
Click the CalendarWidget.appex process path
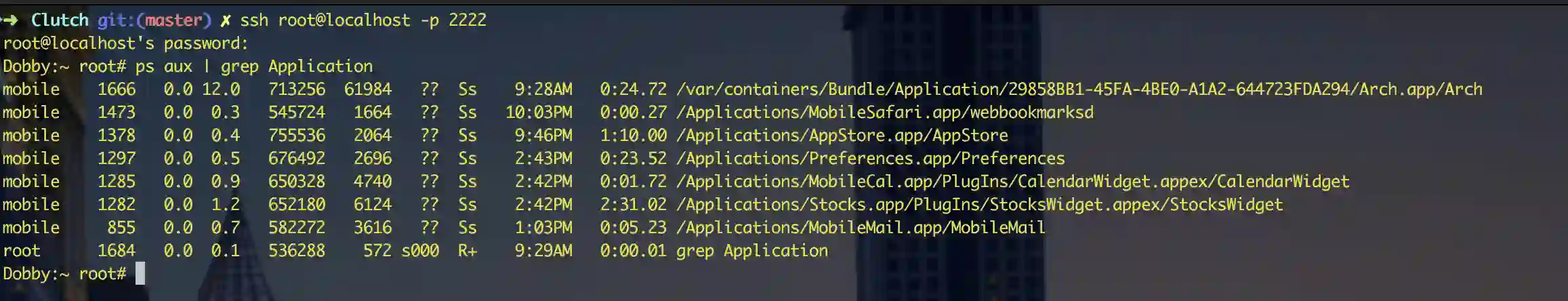pyautogui.click(x=1013, y=182)
